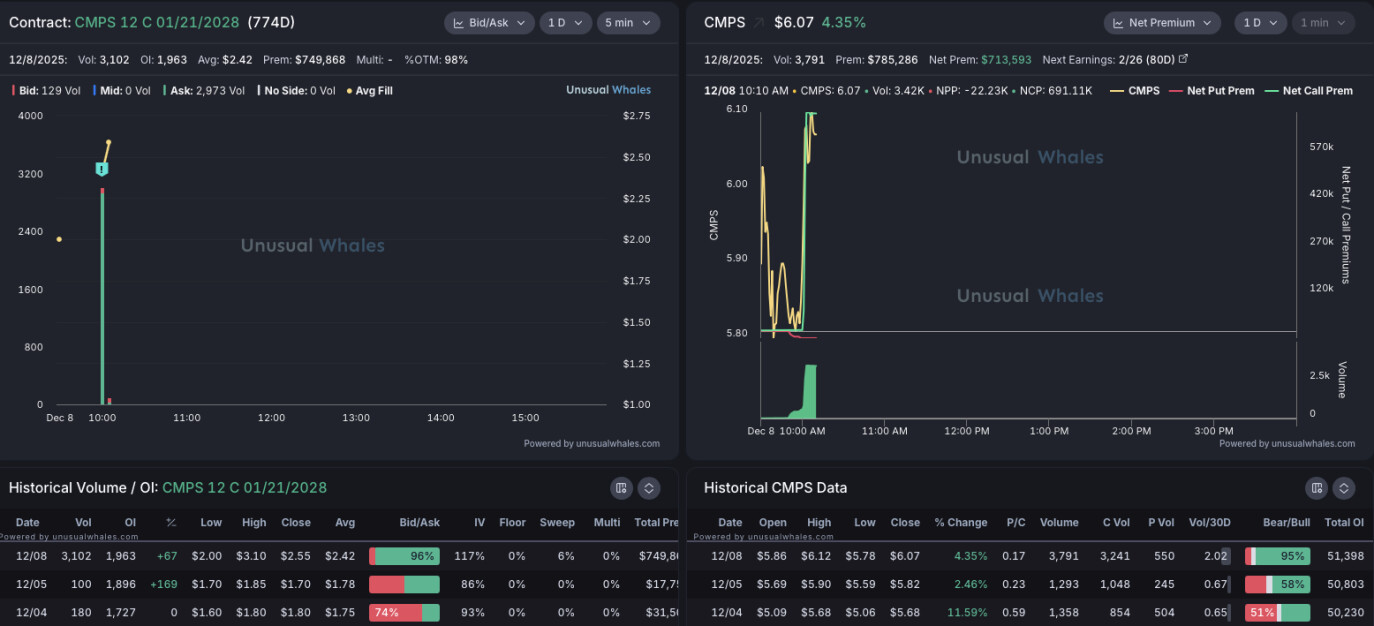Sort contract table by Vol column header
The image size is (1374, 626).
pos(83,522)
